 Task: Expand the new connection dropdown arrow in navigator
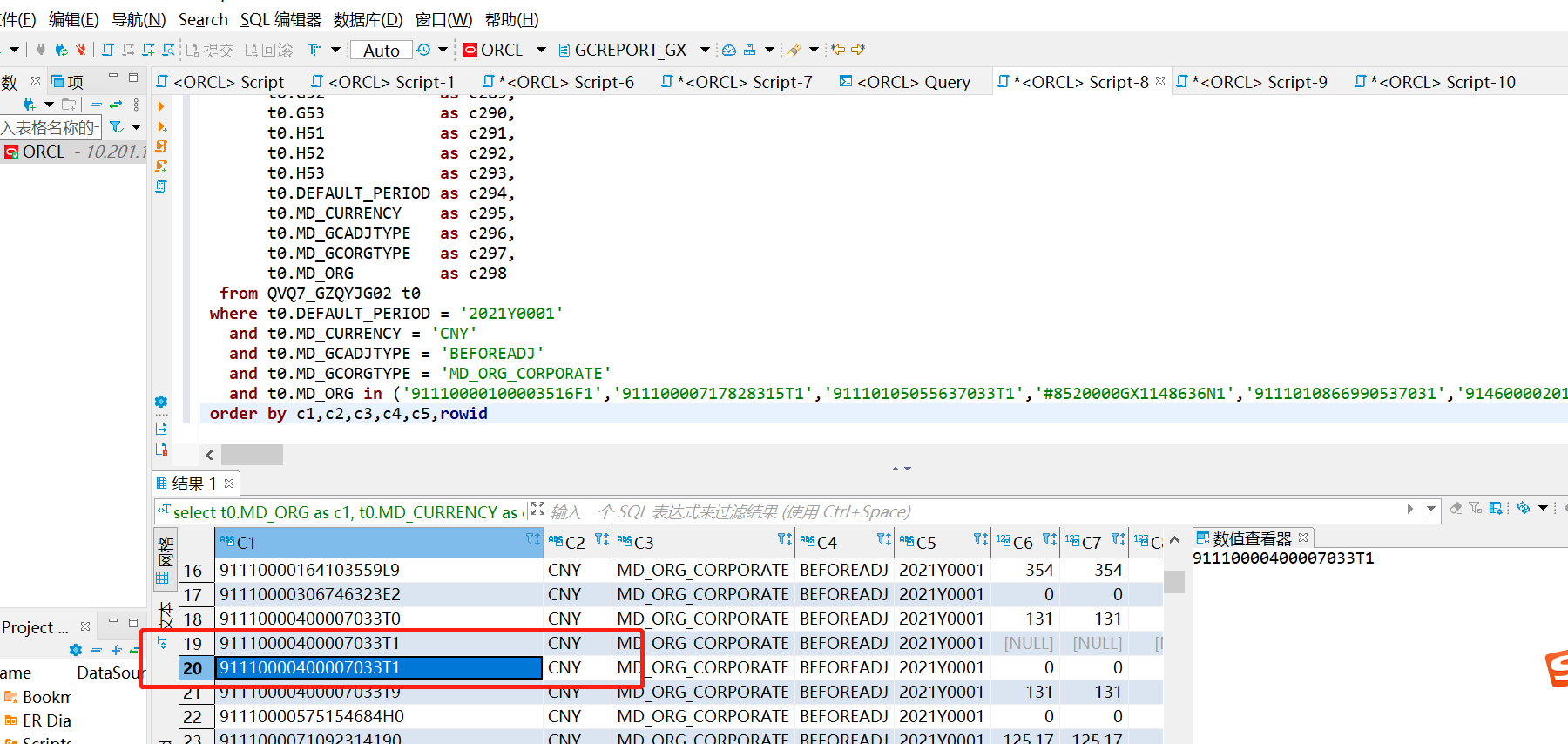click(49, 105)
